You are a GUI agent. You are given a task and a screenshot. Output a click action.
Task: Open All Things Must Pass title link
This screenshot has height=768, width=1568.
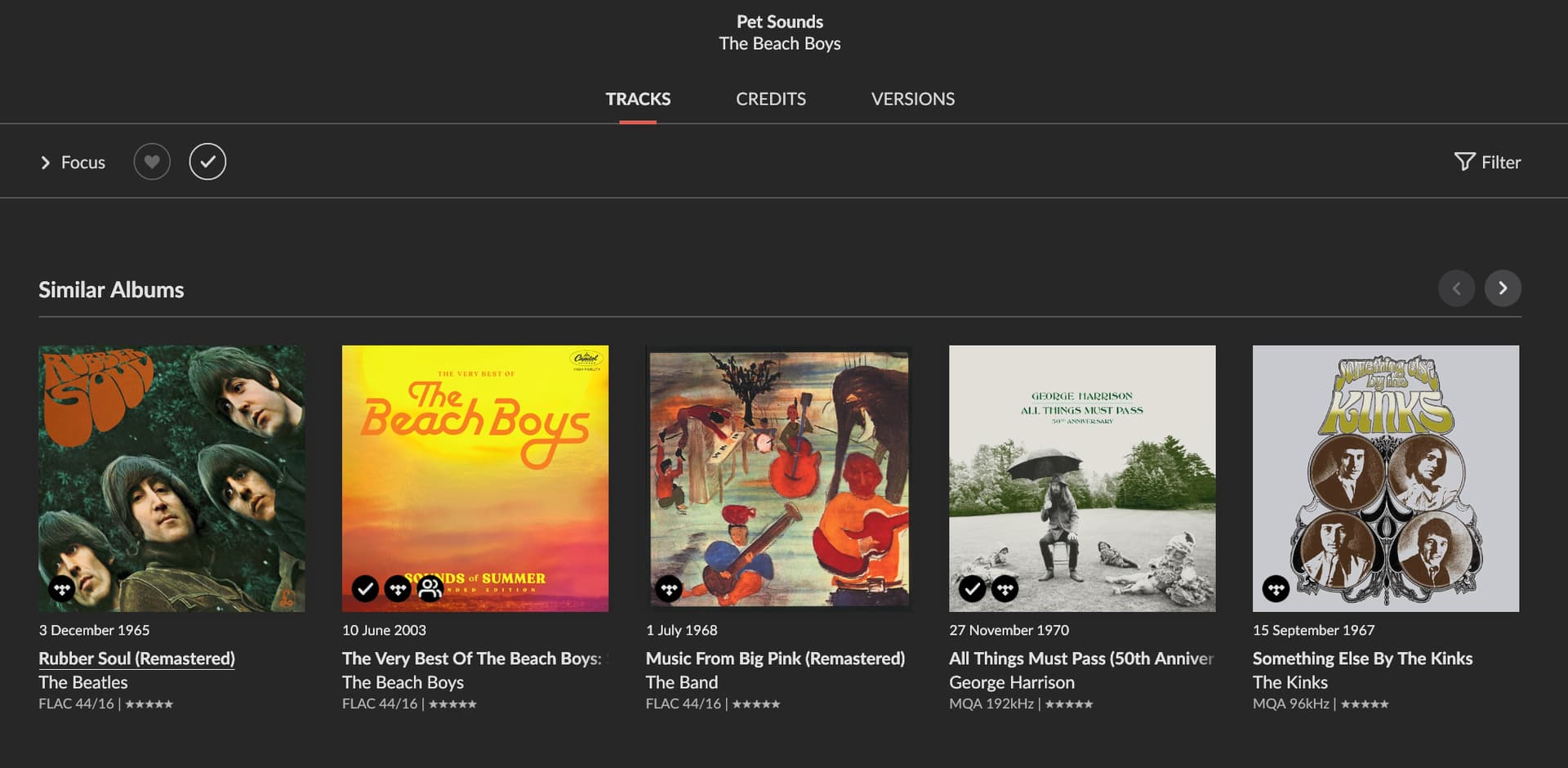1081,659
